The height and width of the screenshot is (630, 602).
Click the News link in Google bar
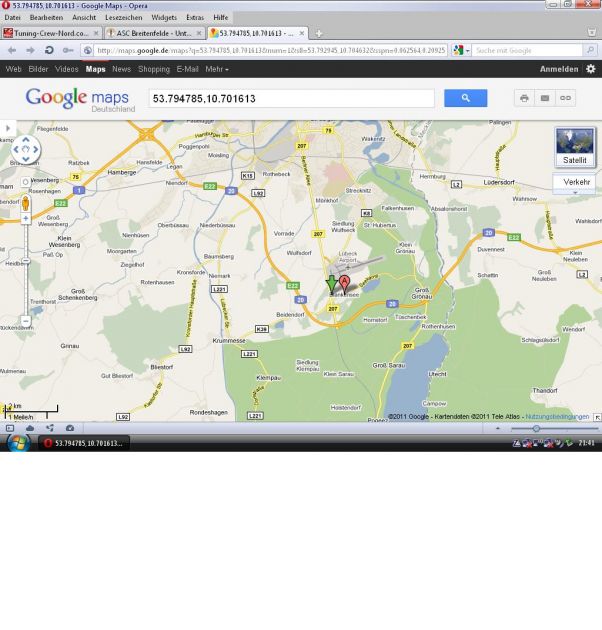pyautogui.click(x=121, y=69)
